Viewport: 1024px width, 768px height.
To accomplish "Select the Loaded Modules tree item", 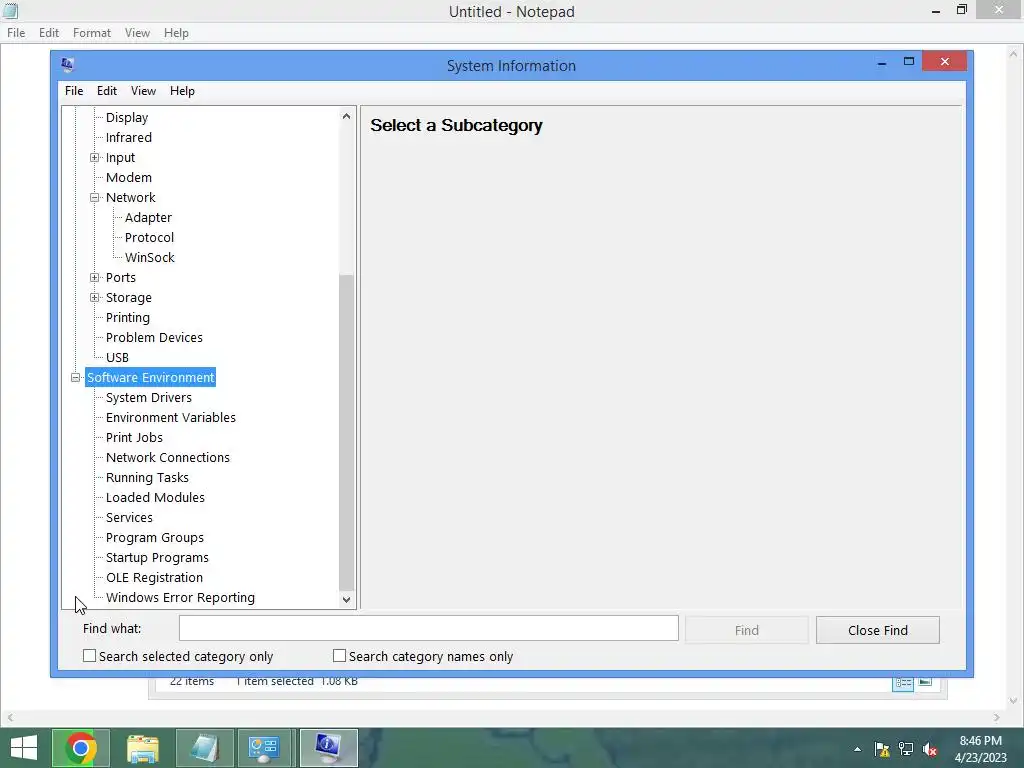I will tap(155, 498).
